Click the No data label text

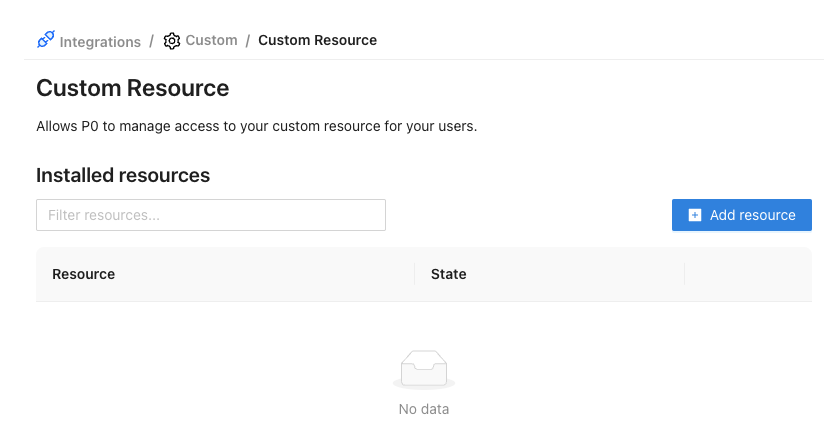tap(424, 409)
